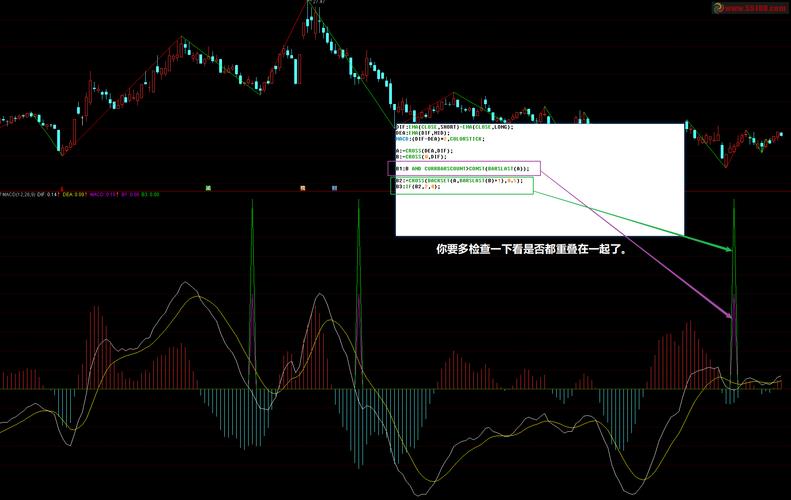Click the 27.47 peak price label
The image size is (791, 500).
coord(319,2)
